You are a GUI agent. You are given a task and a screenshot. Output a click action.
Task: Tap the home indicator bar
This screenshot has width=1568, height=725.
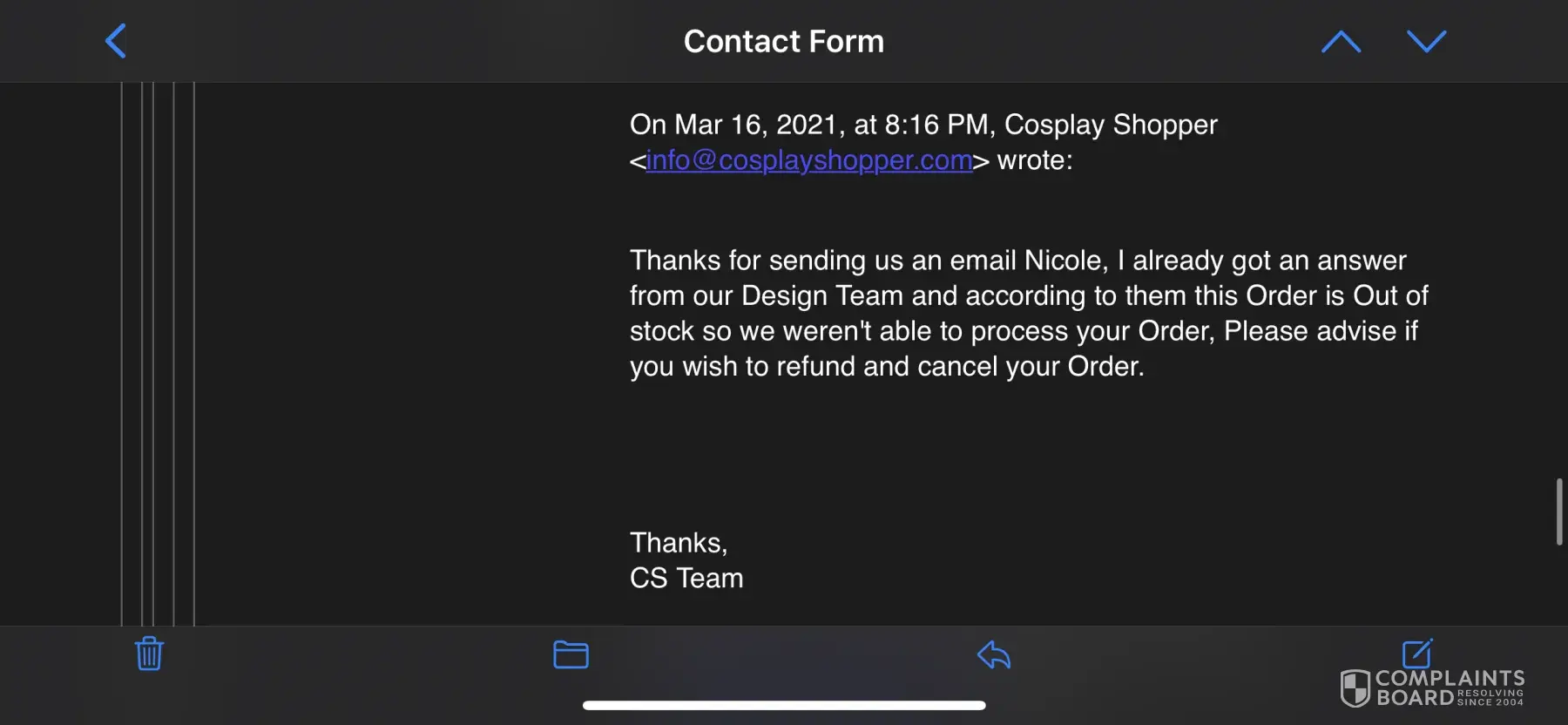pyautogui.click(x=784, y=705)
